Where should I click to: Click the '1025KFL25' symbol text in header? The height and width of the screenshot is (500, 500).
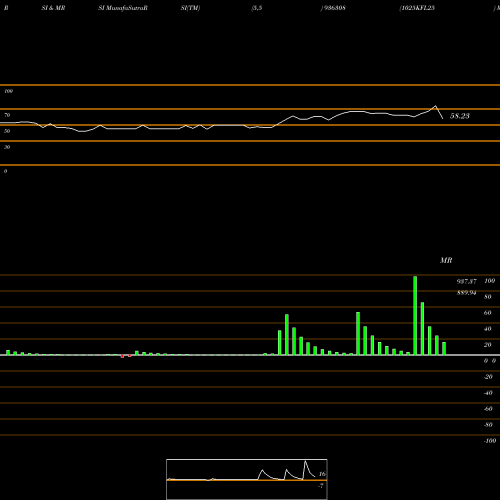tap(417, 8)
